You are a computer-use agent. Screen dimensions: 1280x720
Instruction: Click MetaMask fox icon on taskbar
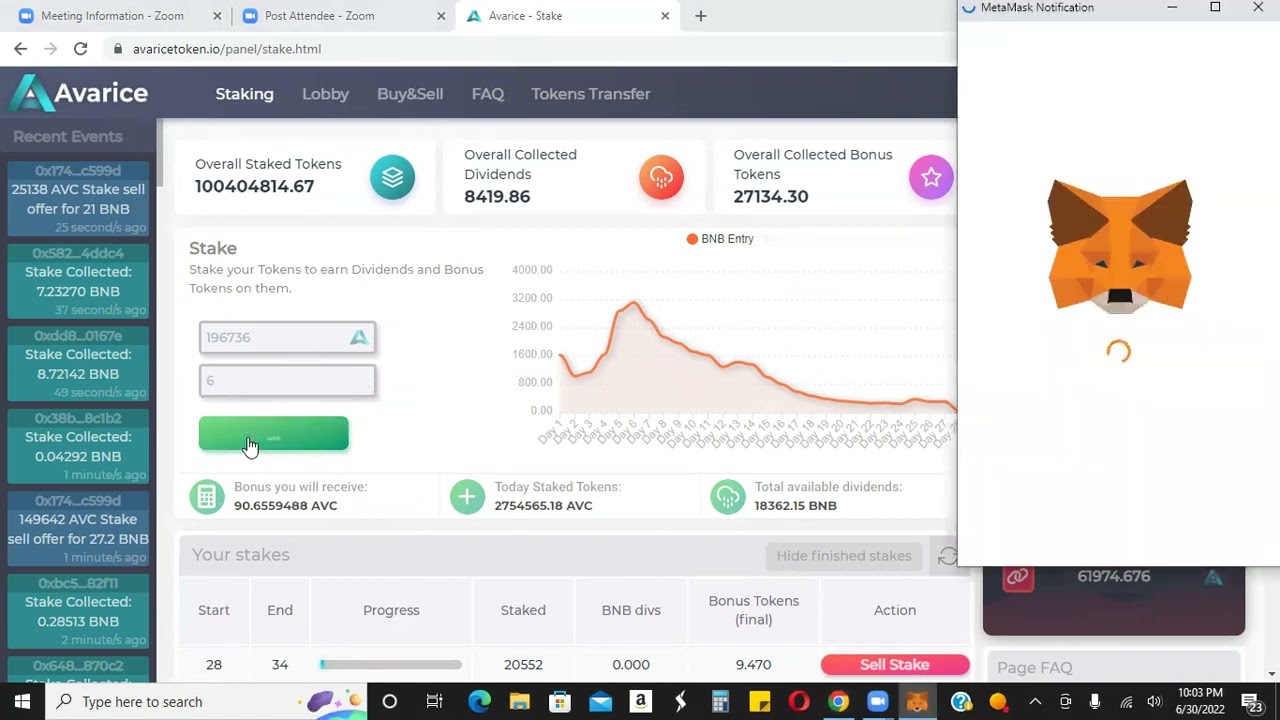coord(917,701)
